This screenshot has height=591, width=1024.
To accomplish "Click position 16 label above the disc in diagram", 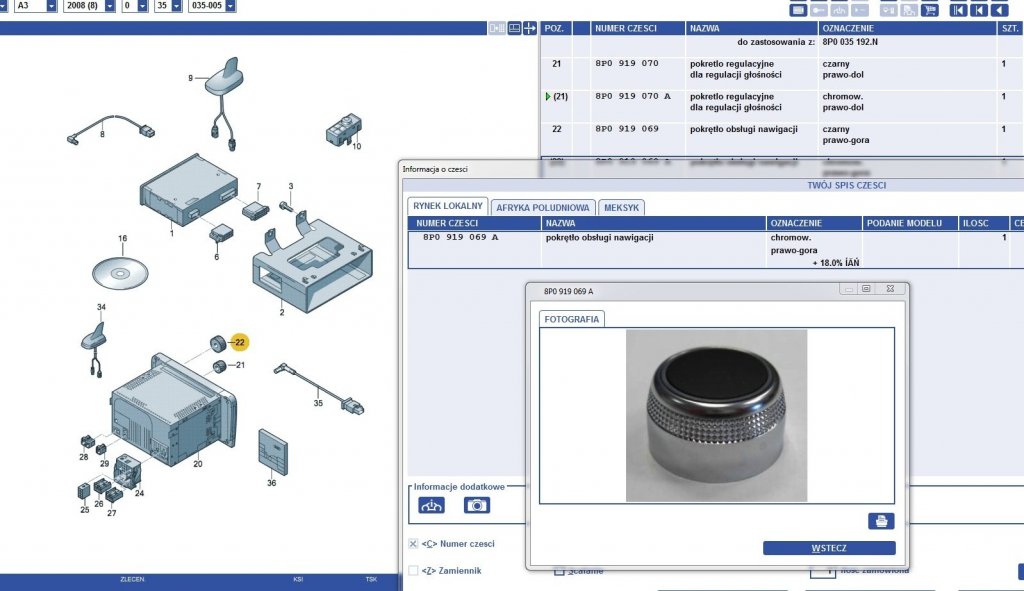I will click(x=123, y=238).
